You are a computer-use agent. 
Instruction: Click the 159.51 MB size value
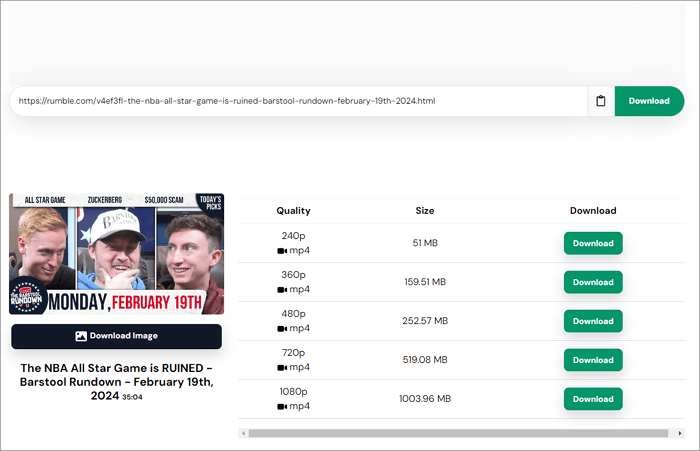tap(425, 282)
